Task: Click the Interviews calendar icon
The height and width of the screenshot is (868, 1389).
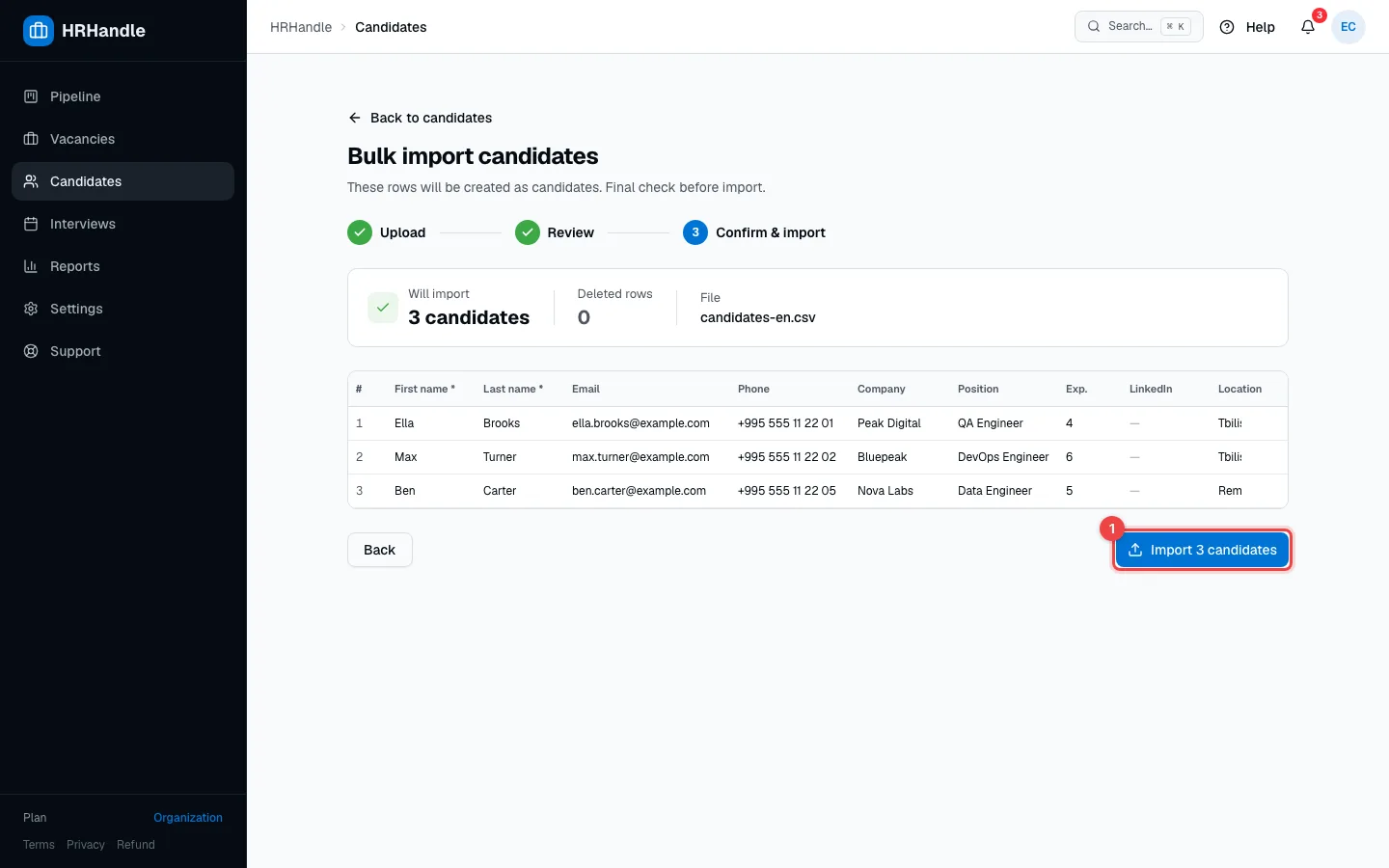Action: [31, 224]
